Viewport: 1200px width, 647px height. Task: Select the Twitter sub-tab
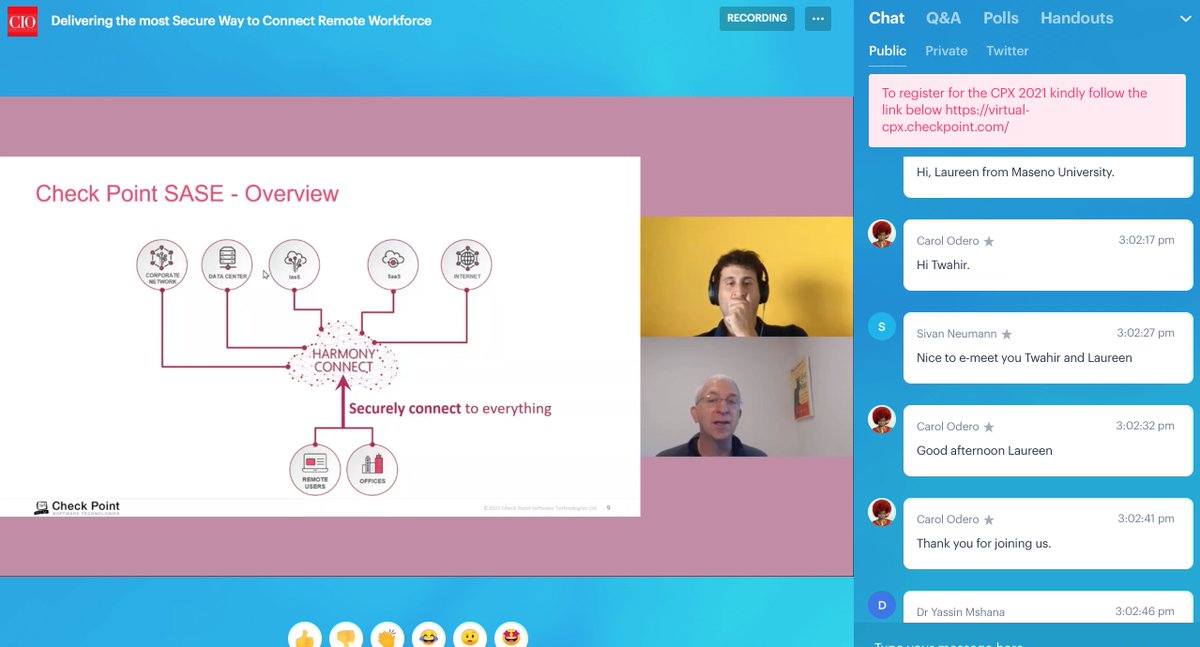pos(1007,51)
